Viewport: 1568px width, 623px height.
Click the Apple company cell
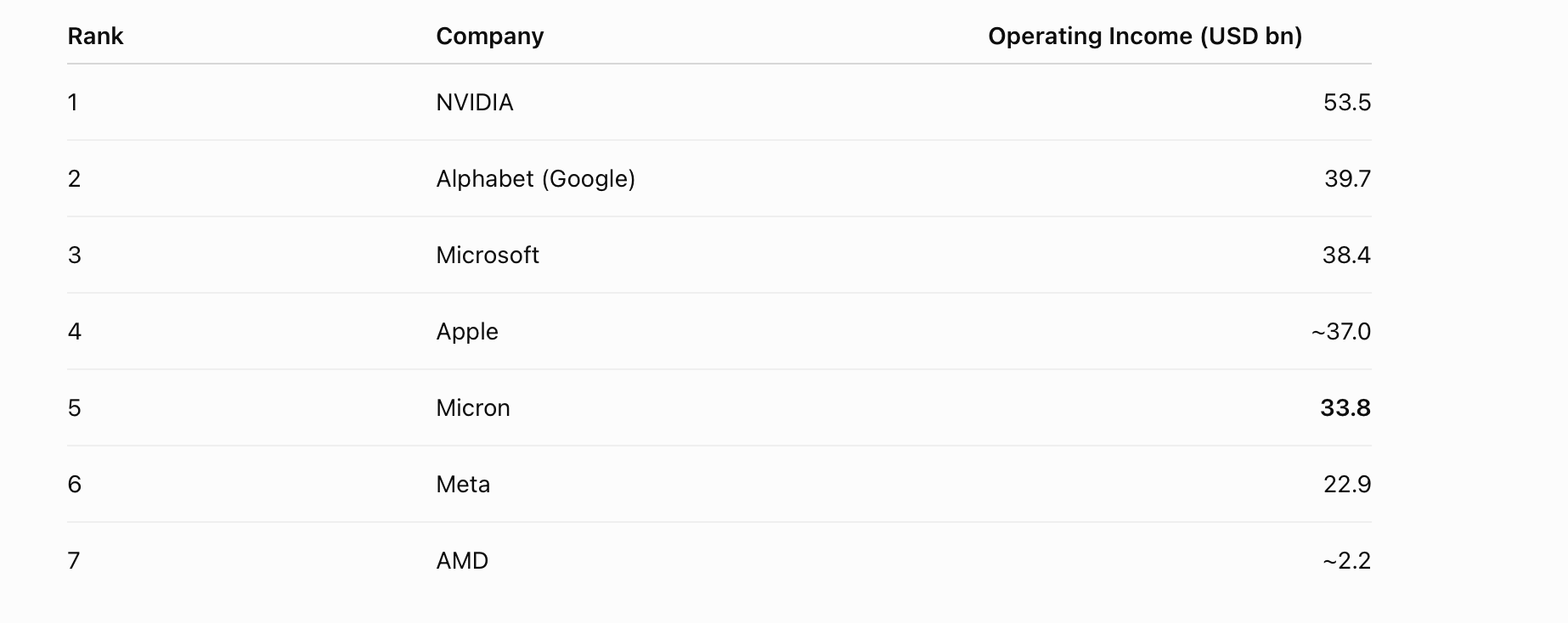(467, 332)
